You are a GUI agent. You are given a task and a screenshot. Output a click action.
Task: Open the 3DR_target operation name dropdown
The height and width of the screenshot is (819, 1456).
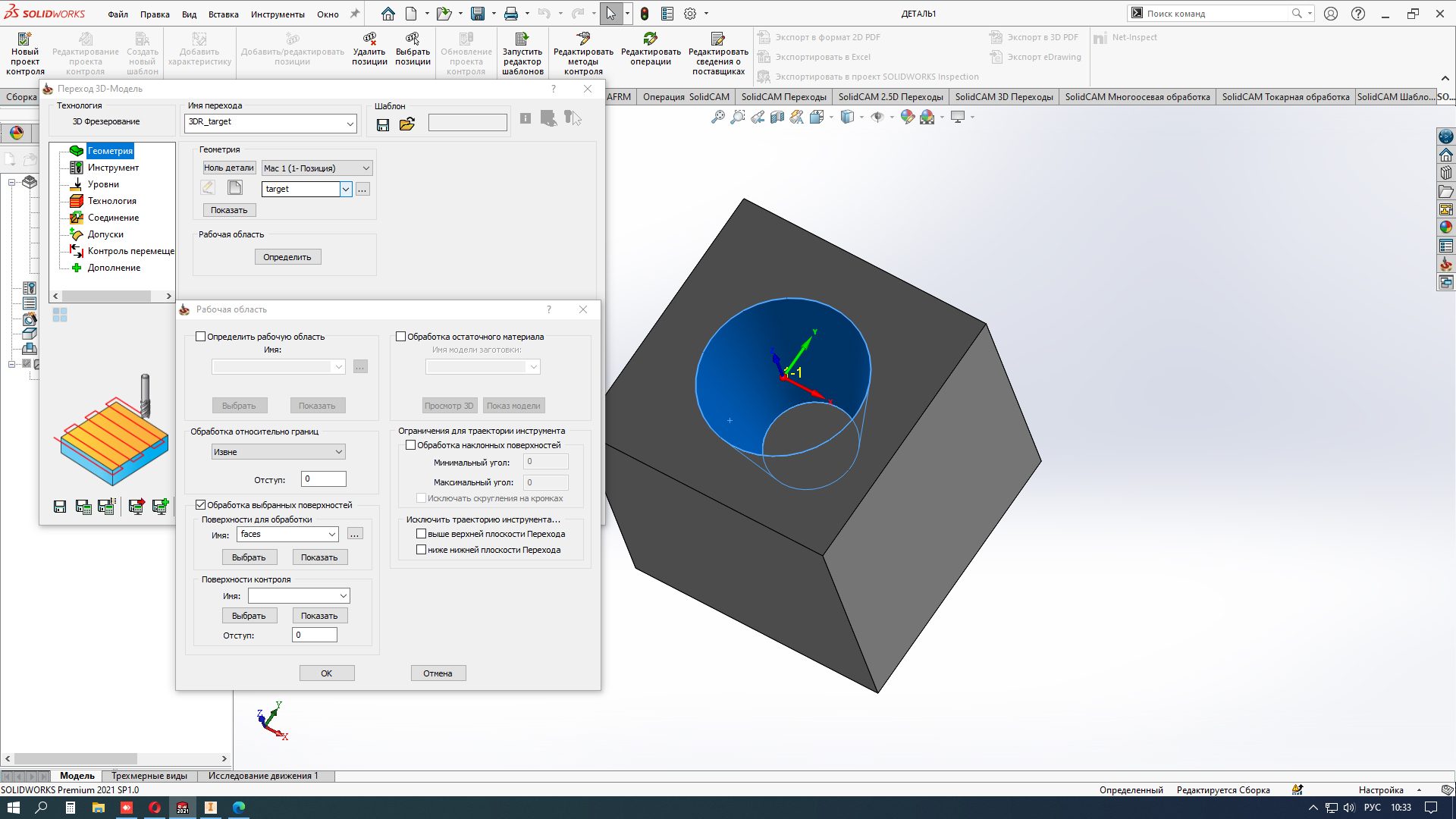pyautogui.click(x=350, y=123)
